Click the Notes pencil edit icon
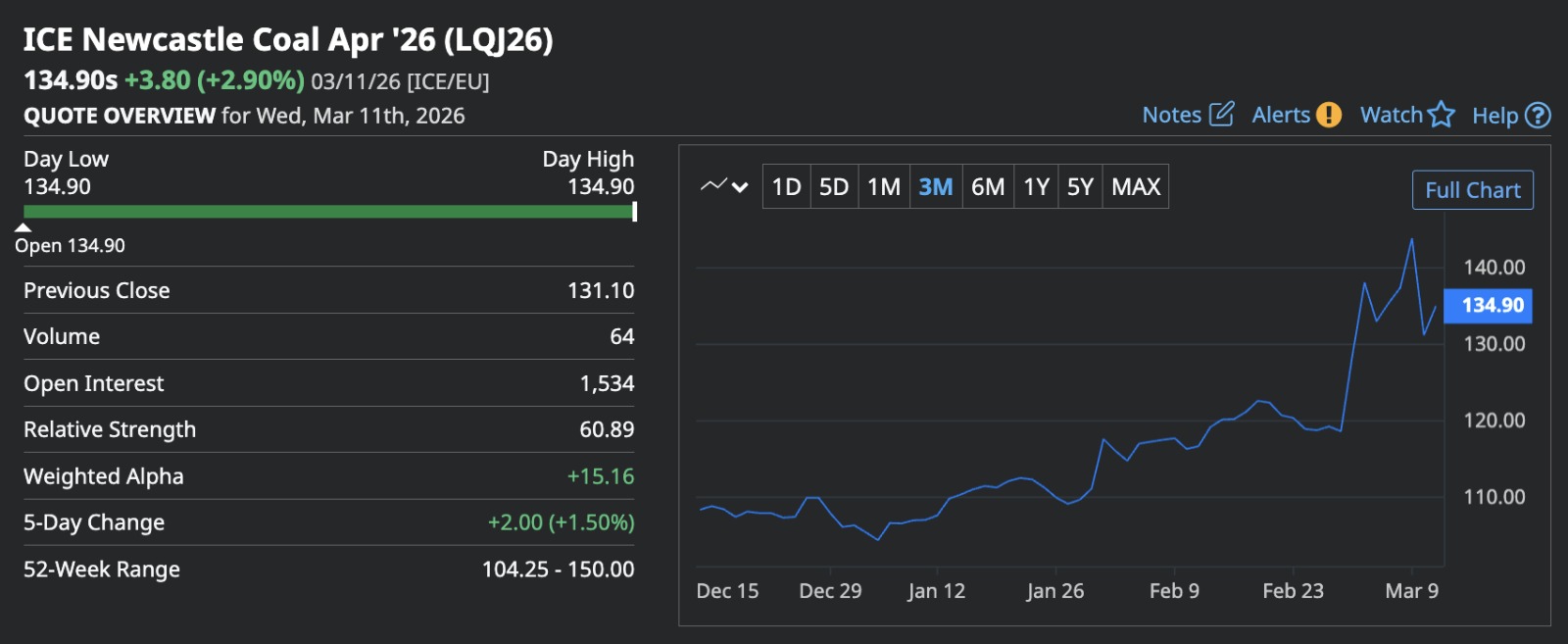 pyautogui.click(x=1221, y=114)
